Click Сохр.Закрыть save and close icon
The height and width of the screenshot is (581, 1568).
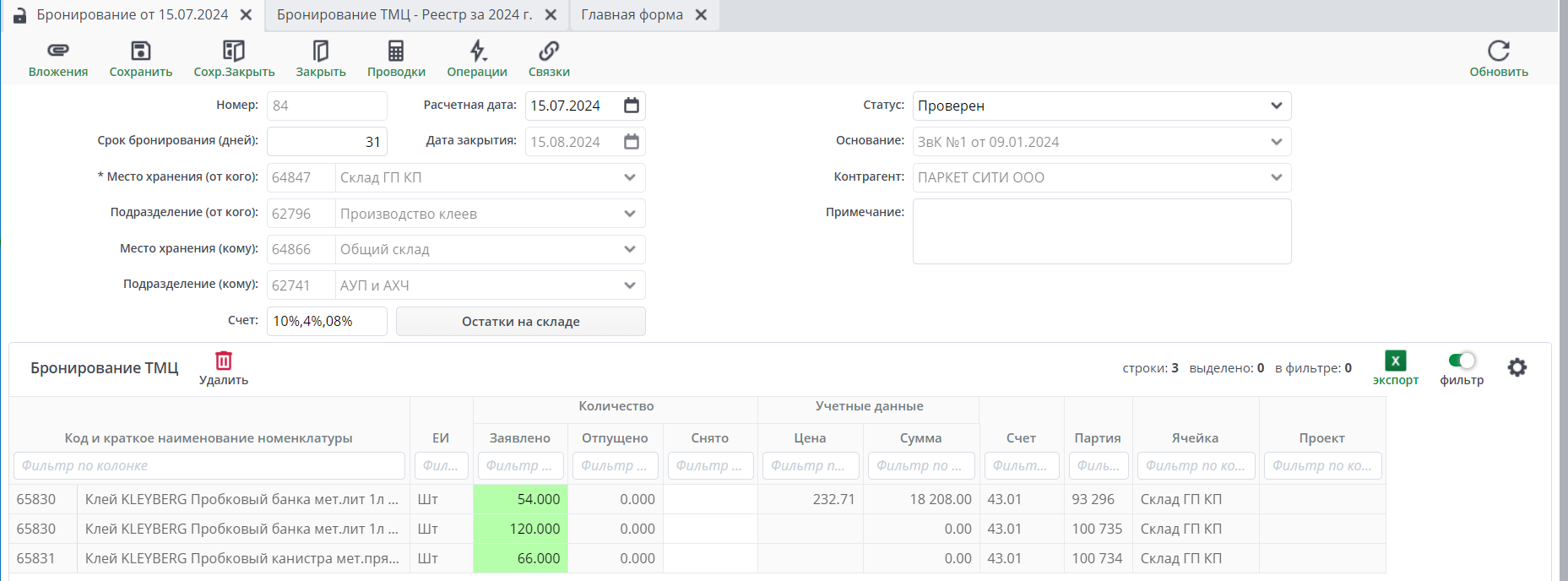234,52
